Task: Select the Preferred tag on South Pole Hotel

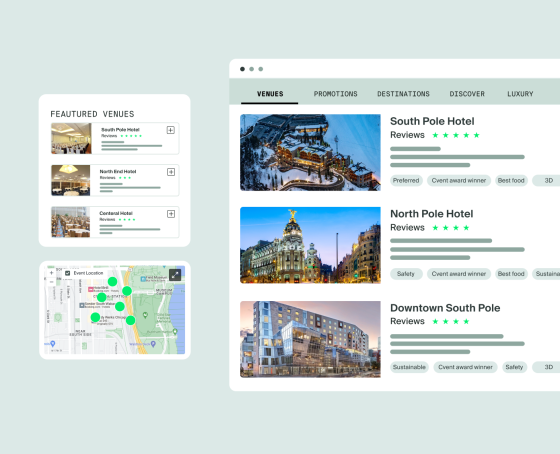Action: click(406, 181)
